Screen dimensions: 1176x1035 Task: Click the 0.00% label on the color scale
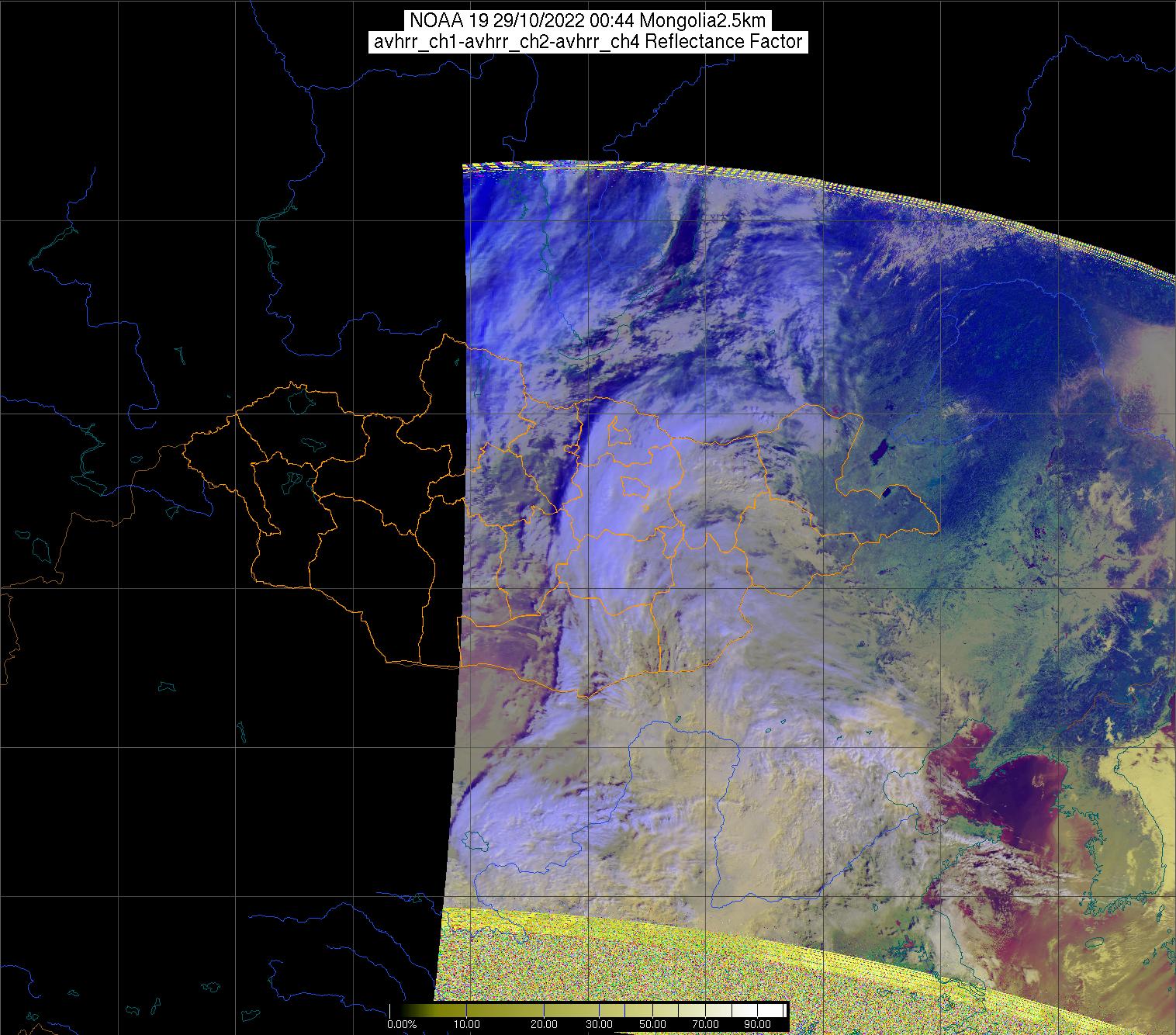coord(402,1025)
